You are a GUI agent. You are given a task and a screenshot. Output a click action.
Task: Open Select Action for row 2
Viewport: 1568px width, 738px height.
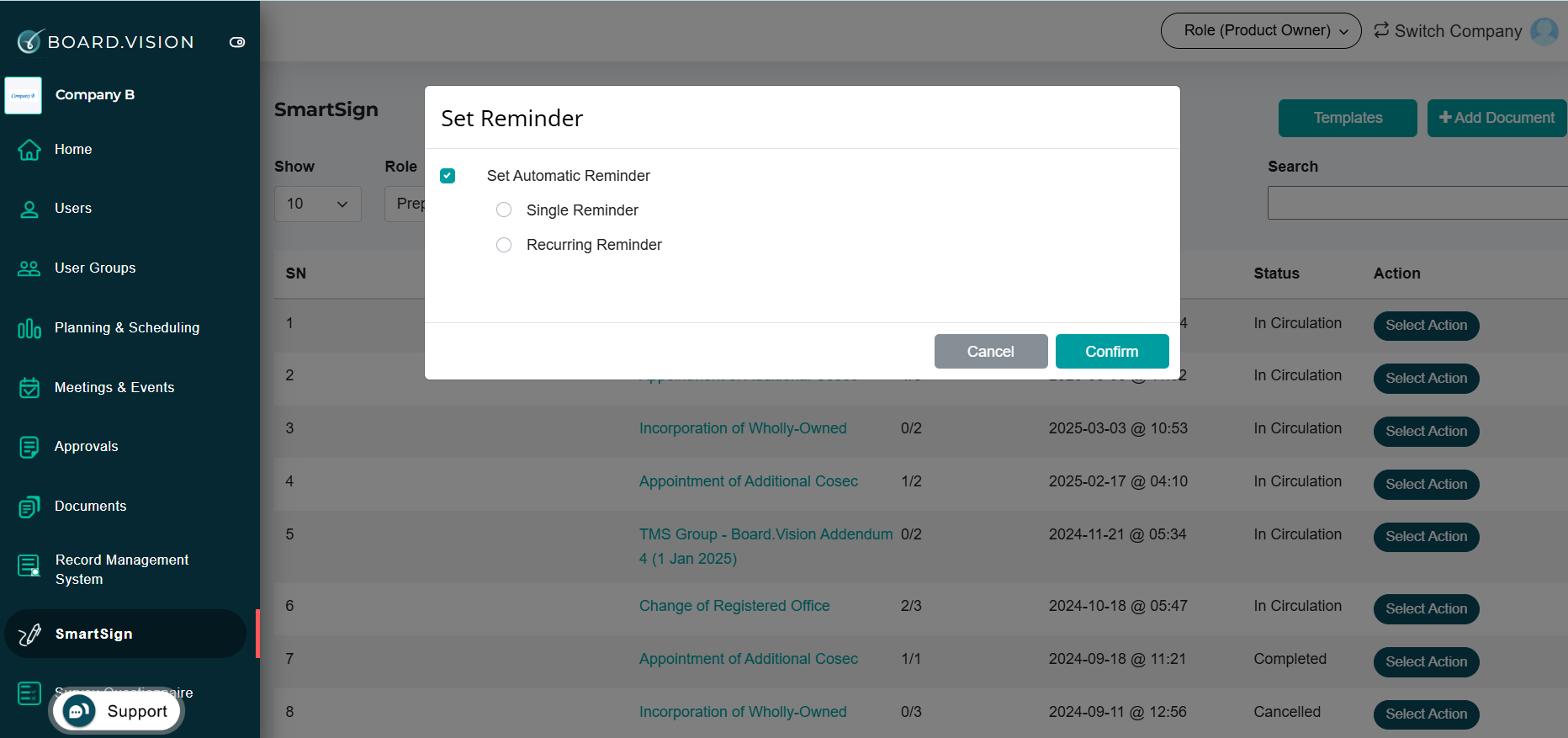pyautogui.click(x=1427, y=379)
